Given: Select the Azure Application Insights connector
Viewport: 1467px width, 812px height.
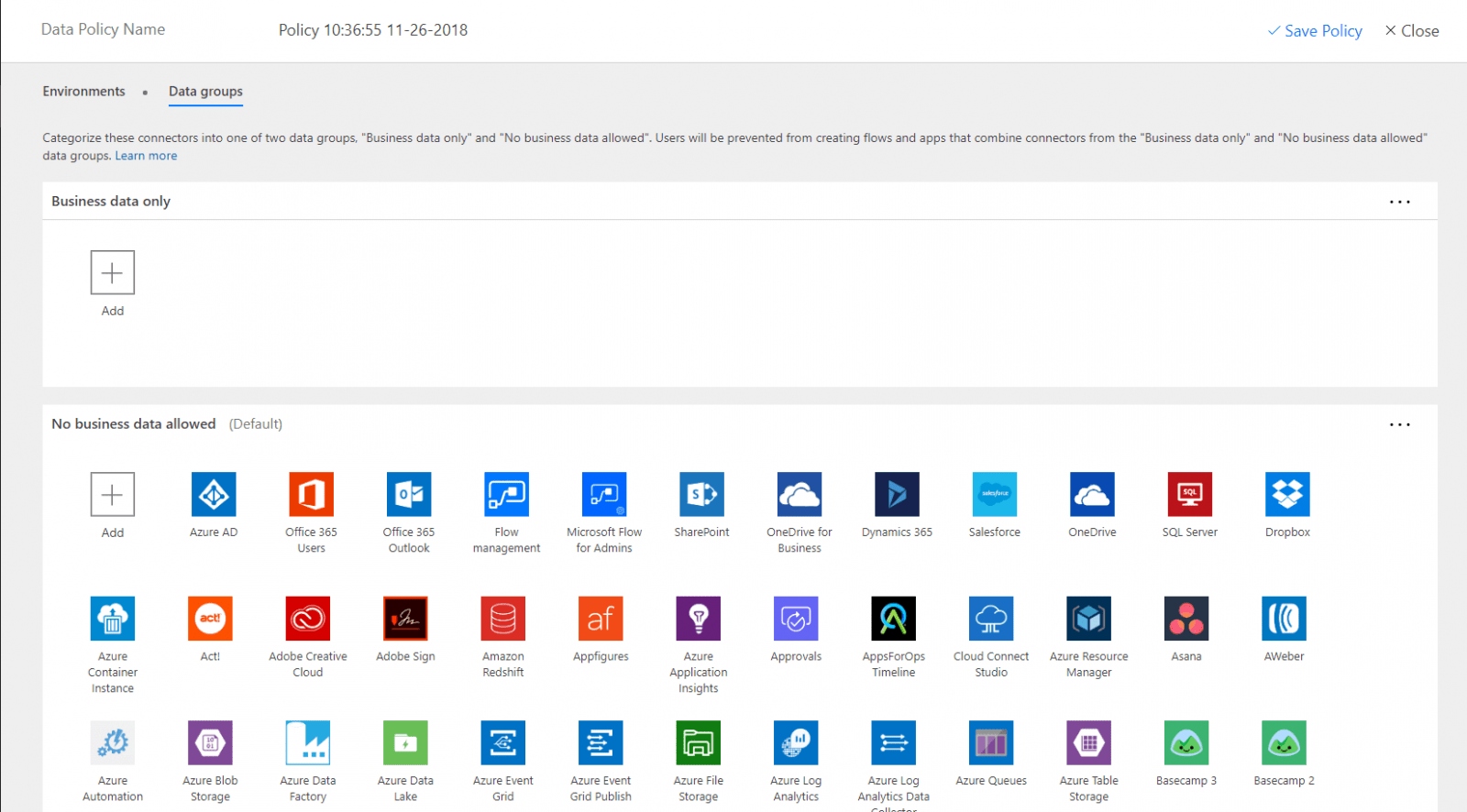Looking at the screenshot, I should tap(699, 619).
